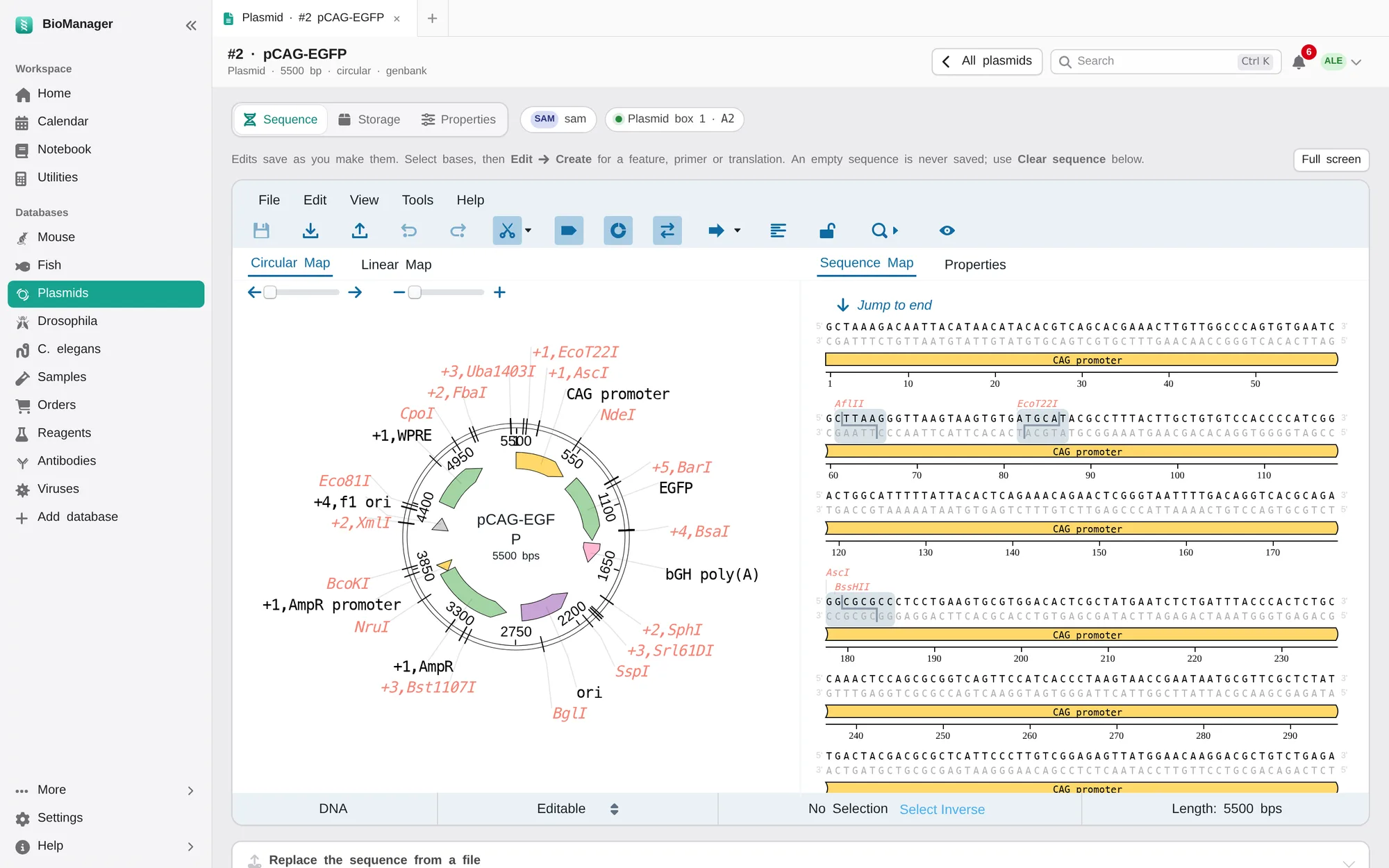
Task: Open the Drosophila database
Action: (x=106, y=322)
